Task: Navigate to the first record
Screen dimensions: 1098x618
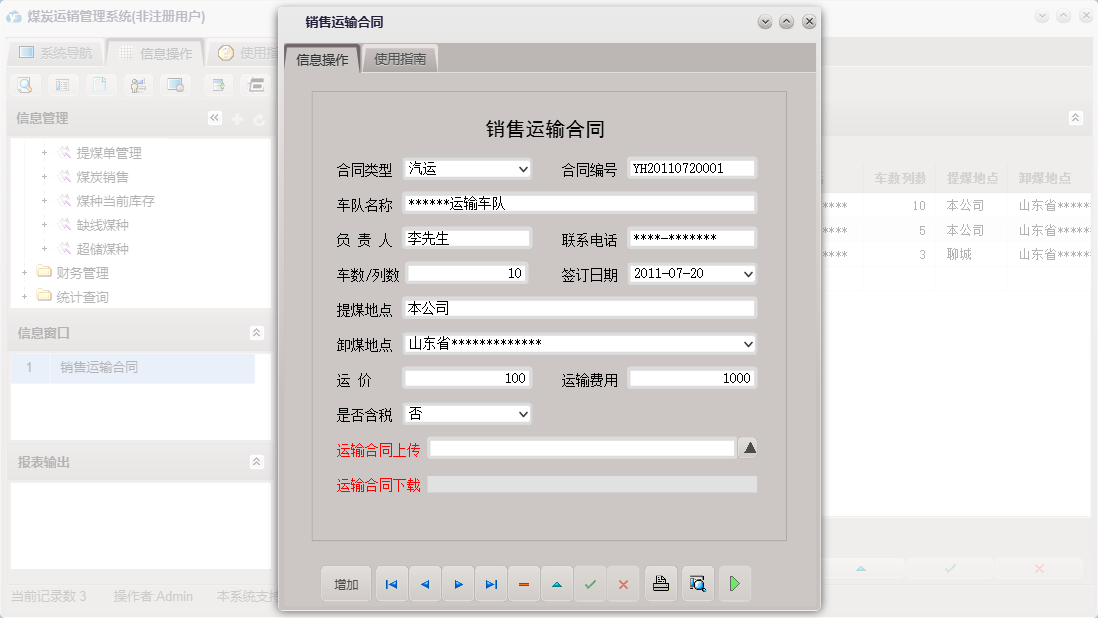Action: [391, 583]
